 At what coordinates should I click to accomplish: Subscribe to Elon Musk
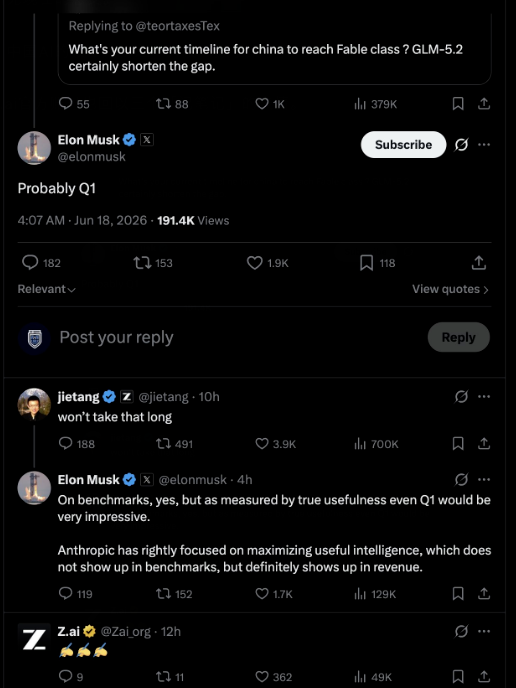pyautogui.click(x=403, y=144)
